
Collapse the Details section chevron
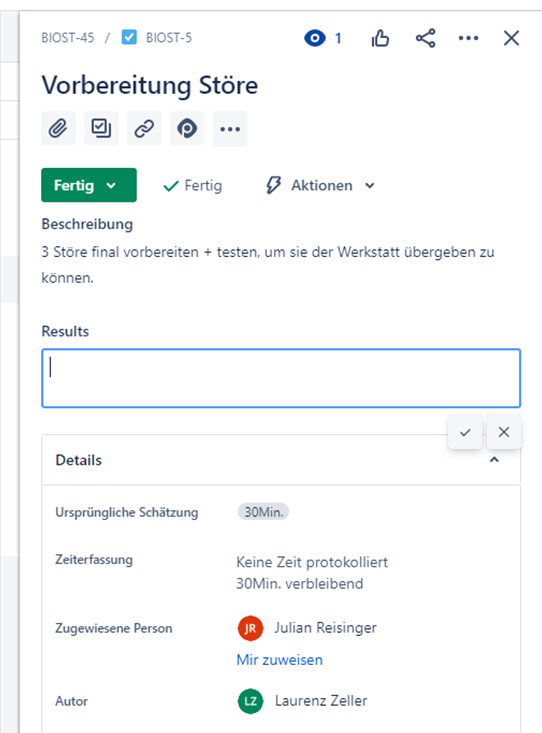pos(494,460)
